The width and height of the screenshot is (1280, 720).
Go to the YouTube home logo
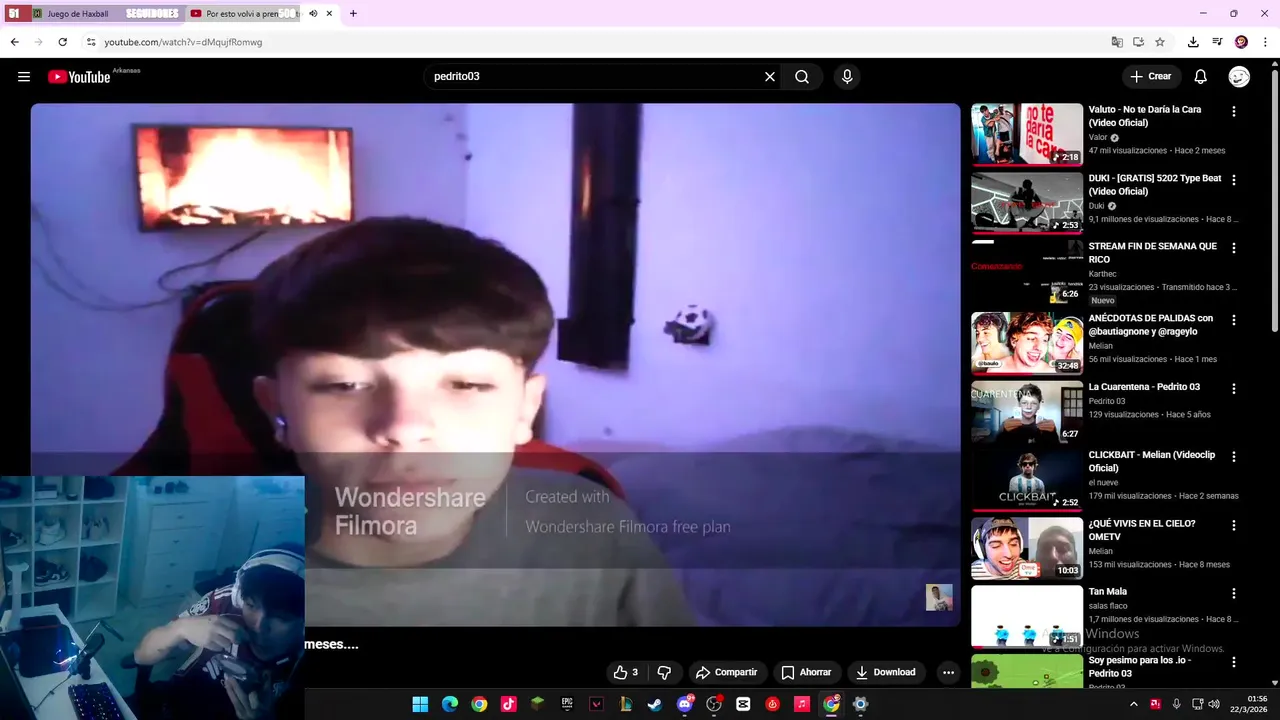(x=79, y=77)
